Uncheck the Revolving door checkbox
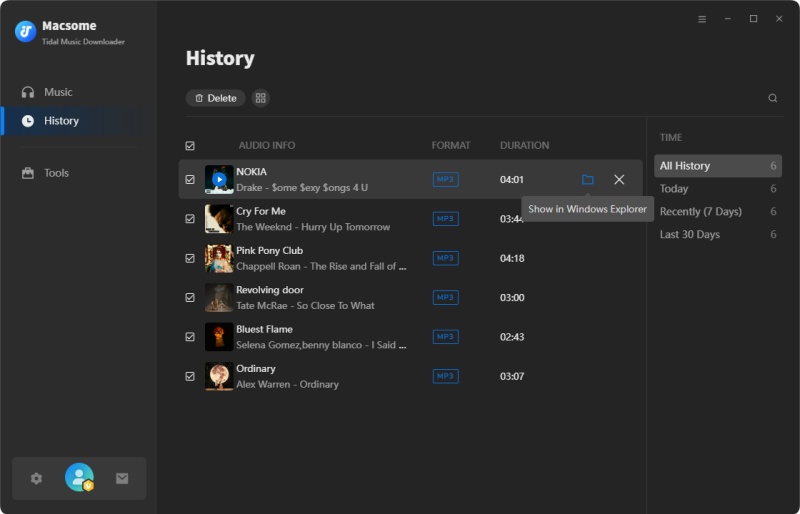Screen dimensions: 800x514 (x=190, y=298)
